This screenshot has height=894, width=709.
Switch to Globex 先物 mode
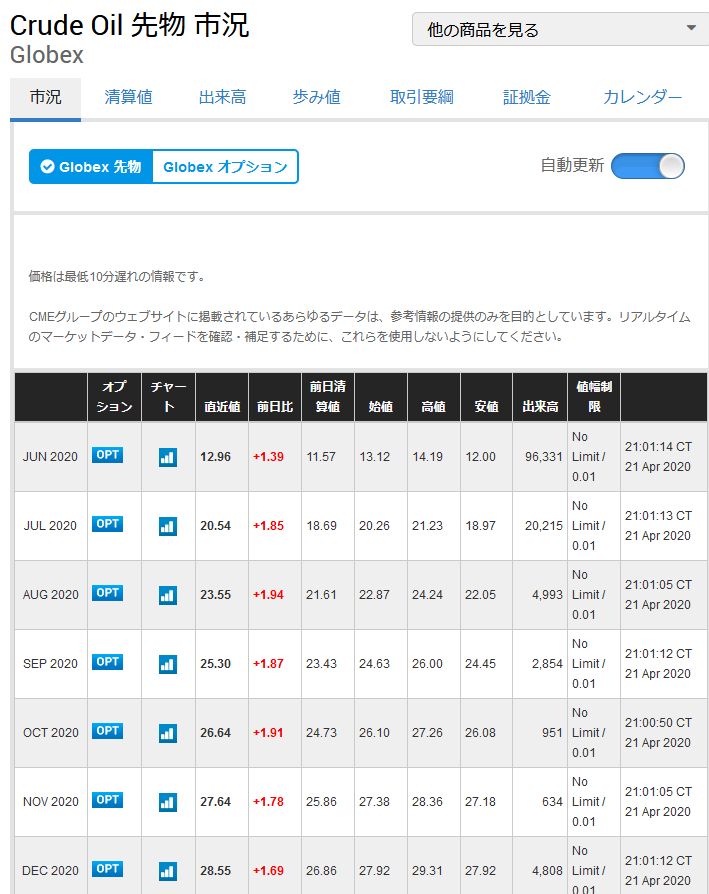[90, 167]
